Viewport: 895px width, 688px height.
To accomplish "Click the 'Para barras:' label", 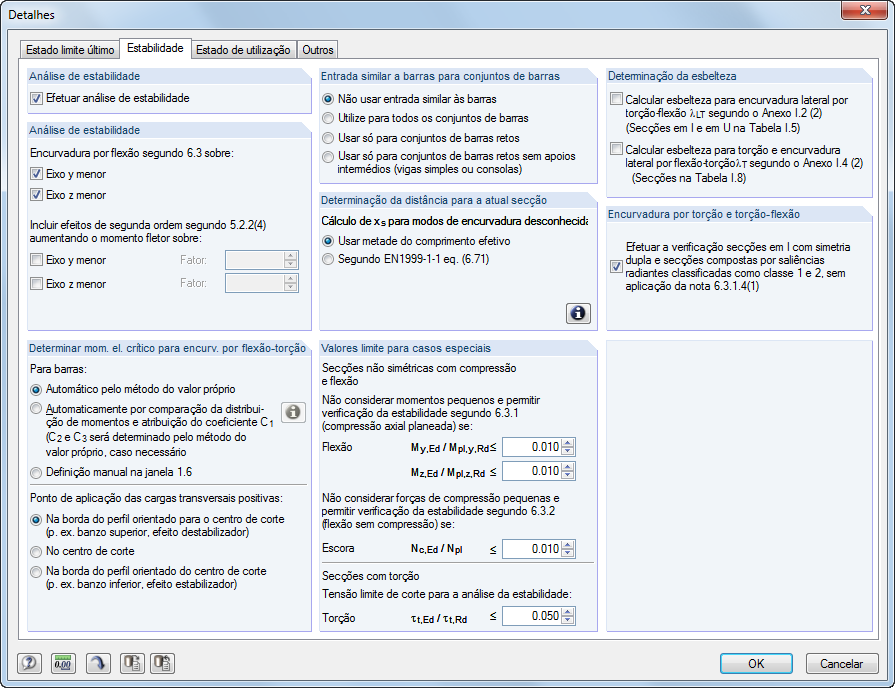I will (x=58, y=369).
